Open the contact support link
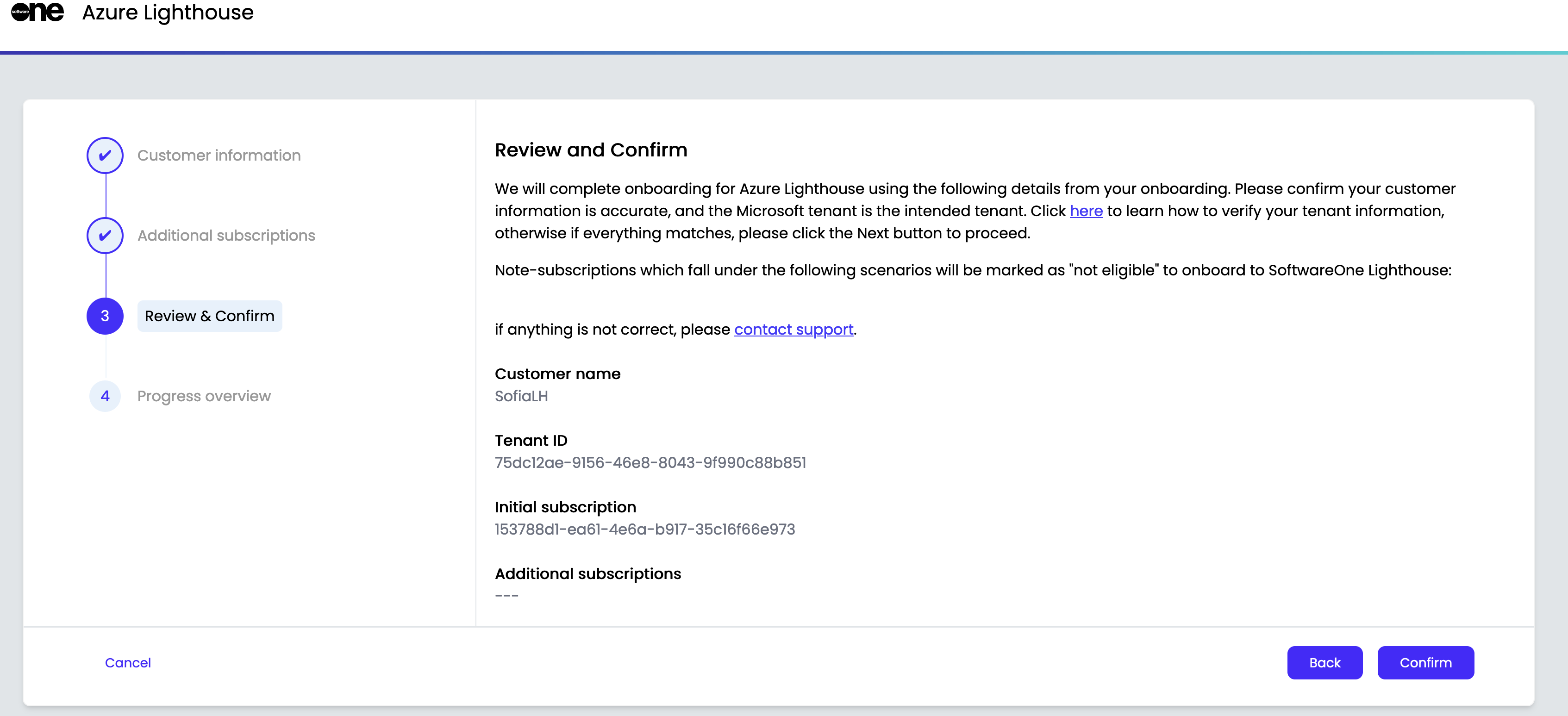Screen dimensions: 1568x716 pos(793,329)
